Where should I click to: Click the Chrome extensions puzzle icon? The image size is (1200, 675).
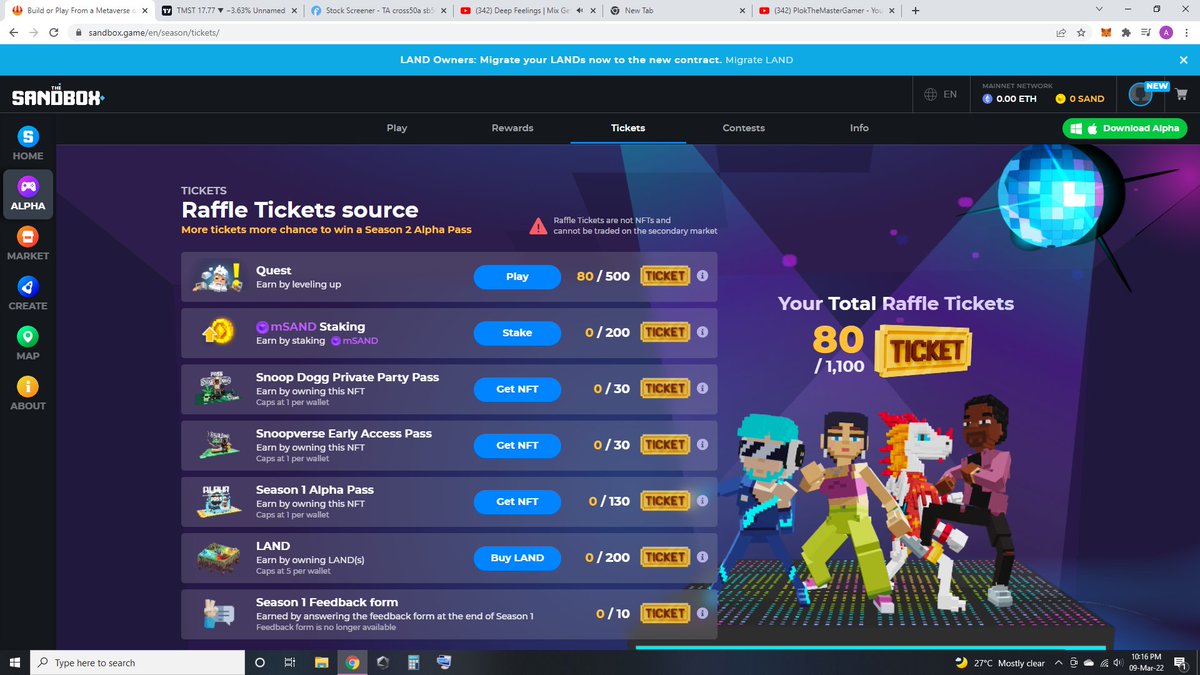(x=1126, y=32)
